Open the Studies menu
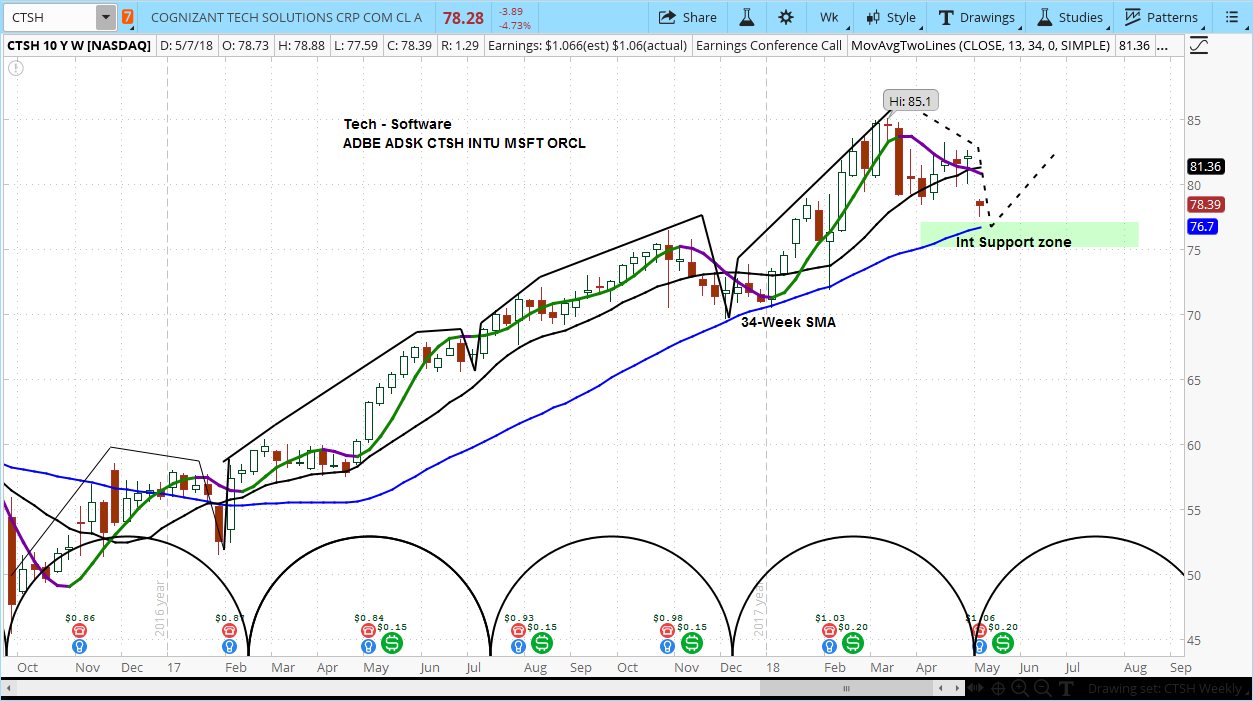 [1070, 17]
